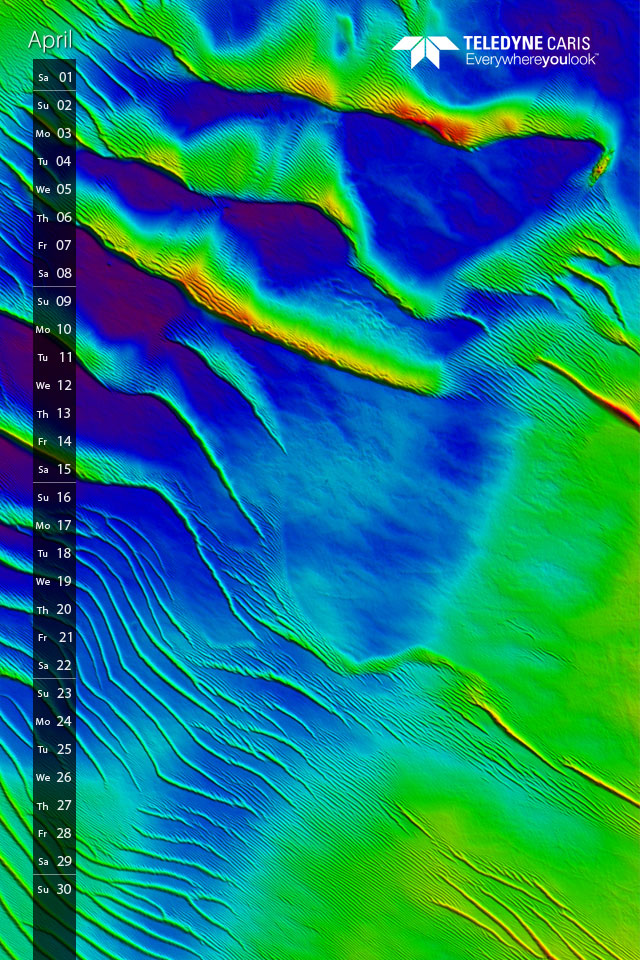640x960 pixels.
Task: Select calendar row Tu 25
Action: pos(55,749)
